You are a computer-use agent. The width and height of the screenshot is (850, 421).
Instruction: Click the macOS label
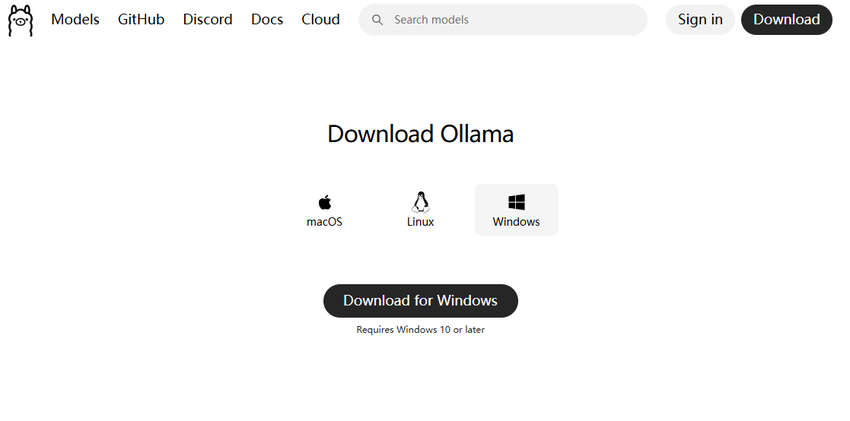(324, 222)
